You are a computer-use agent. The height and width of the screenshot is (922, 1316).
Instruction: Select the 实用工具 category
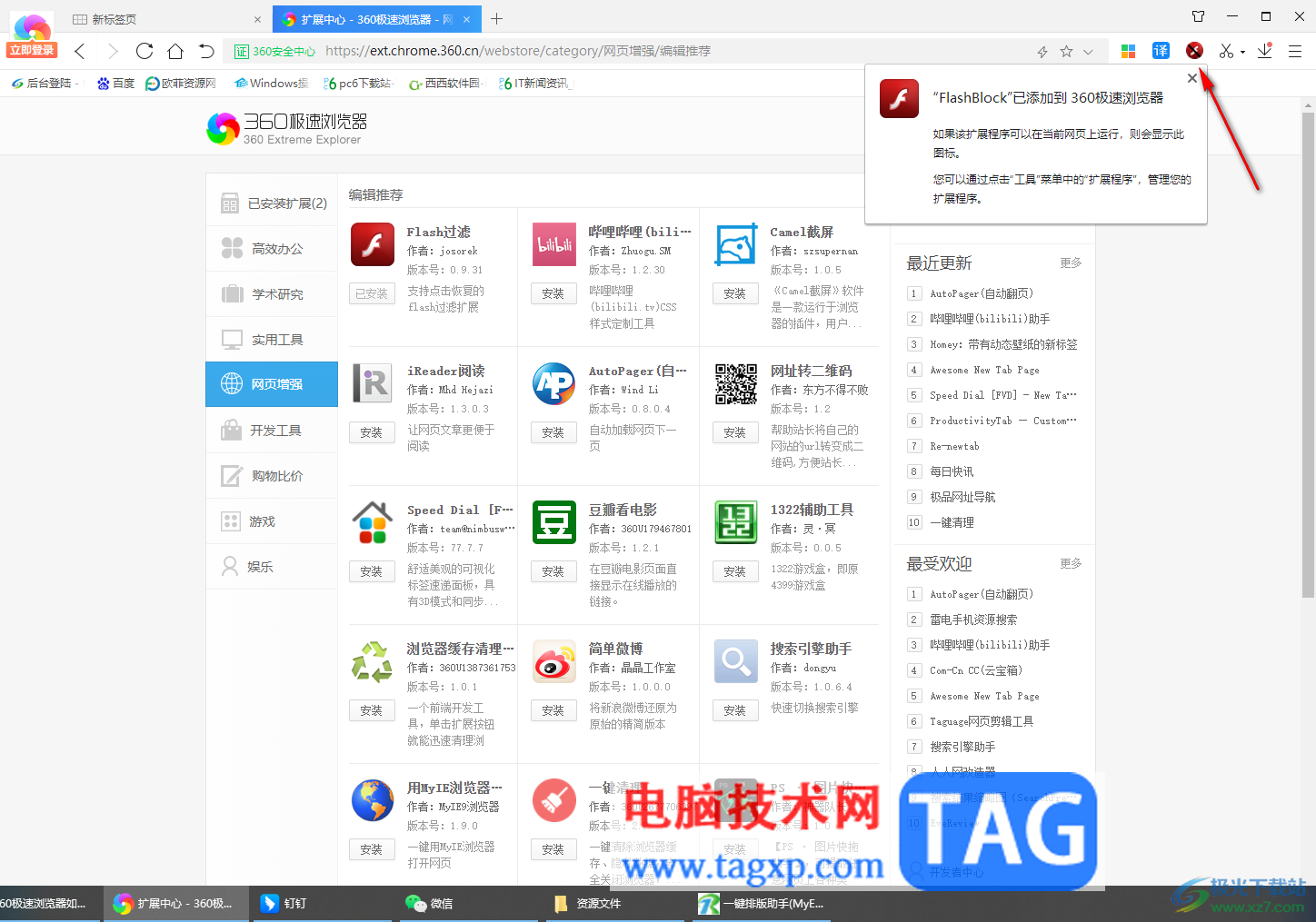coord(272,340)
